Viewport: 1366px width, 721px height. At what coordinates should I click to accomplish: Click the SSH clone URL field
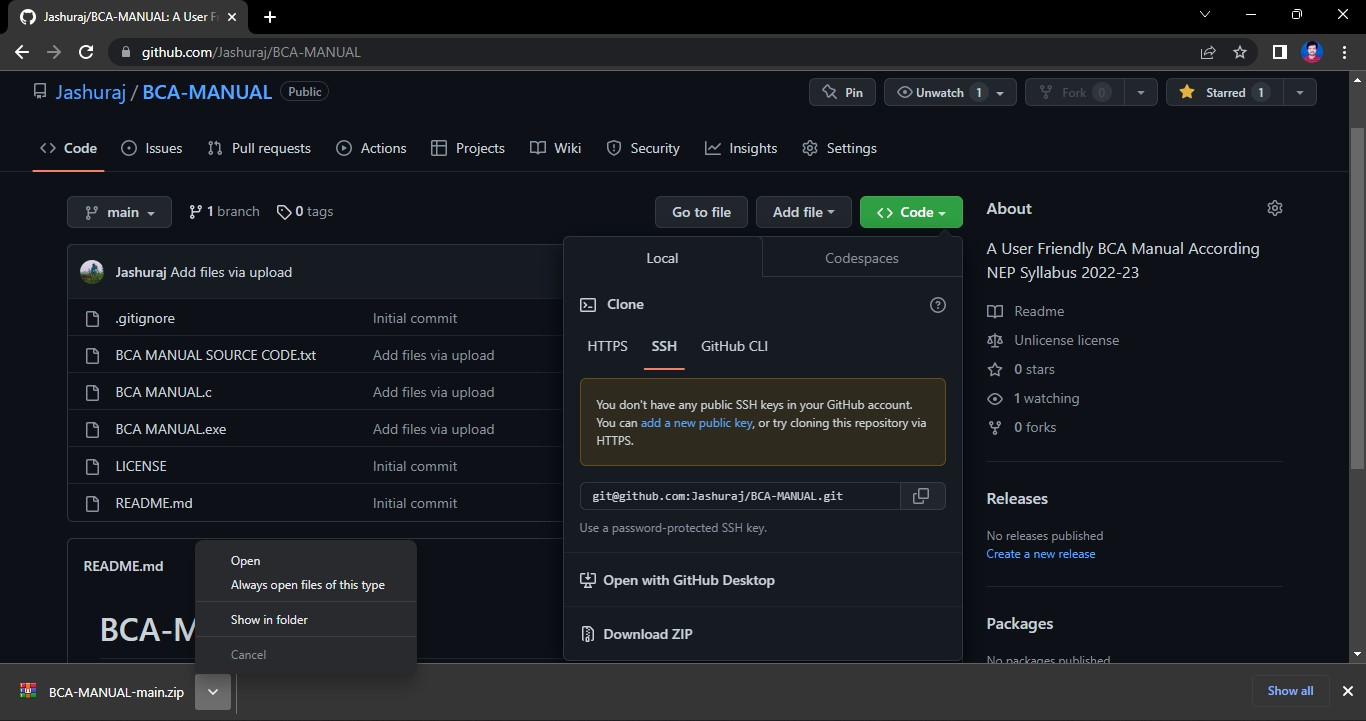click(740, 496)
